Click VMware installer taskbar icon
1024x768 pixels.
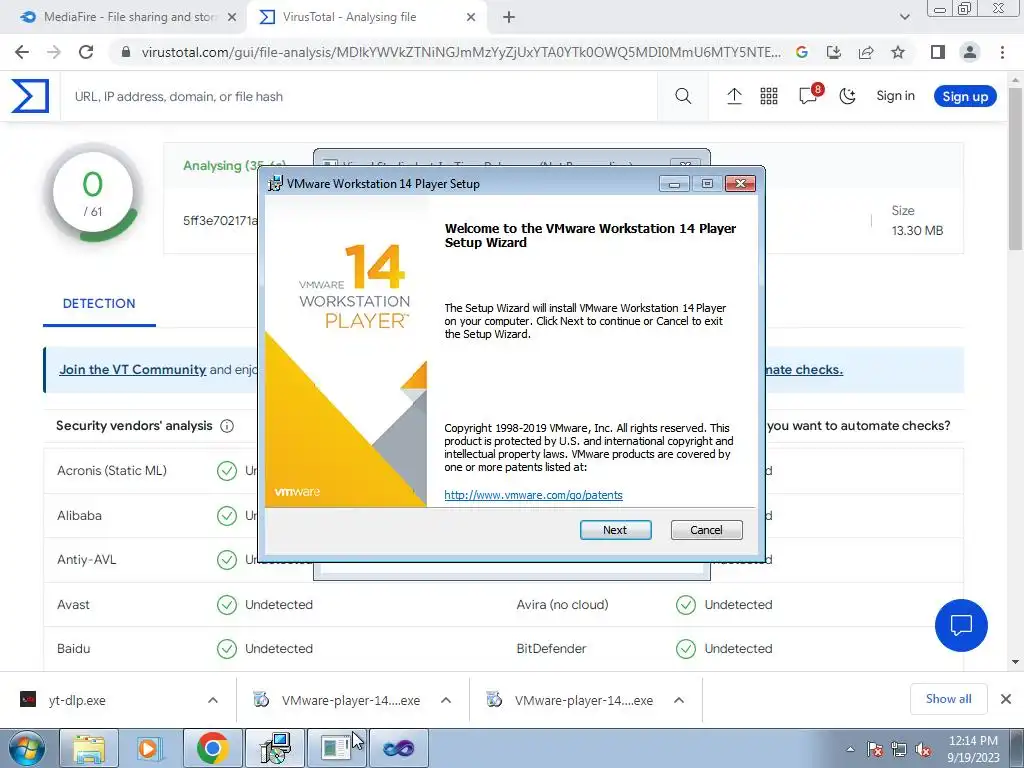tap(274, 748)
